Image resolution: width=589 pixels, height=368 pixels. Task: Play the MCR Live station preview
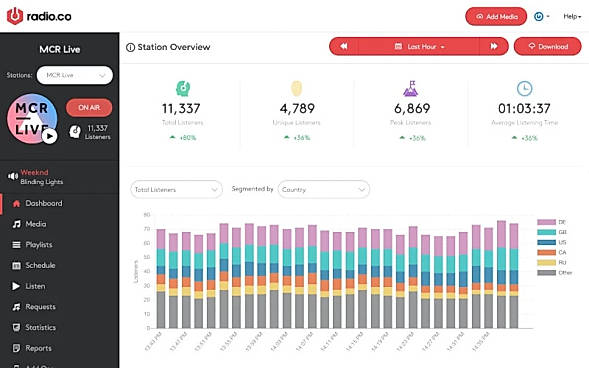[x=50, y=136]
